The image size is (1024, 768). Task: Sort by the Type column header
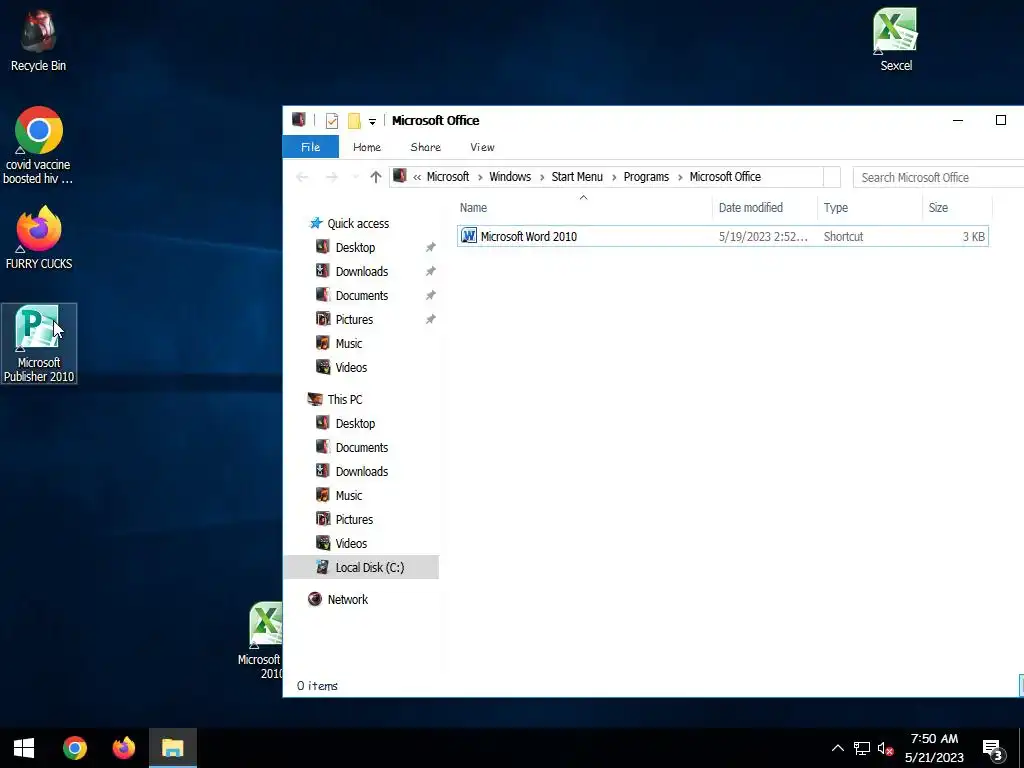(x=870, y=208)
